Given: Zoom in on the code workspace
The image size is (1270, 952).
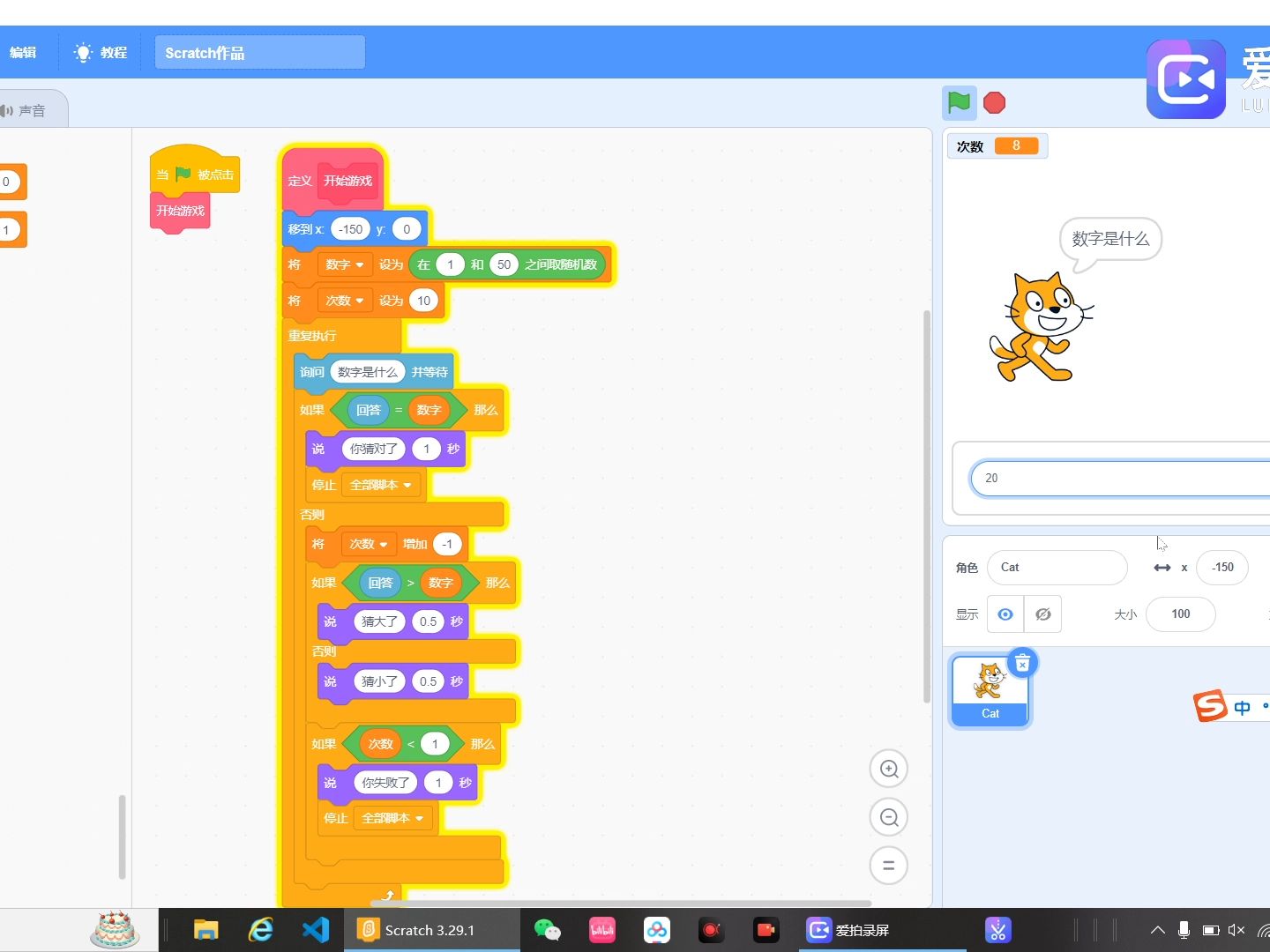Looking at the screenshot, I should point(888,769).
